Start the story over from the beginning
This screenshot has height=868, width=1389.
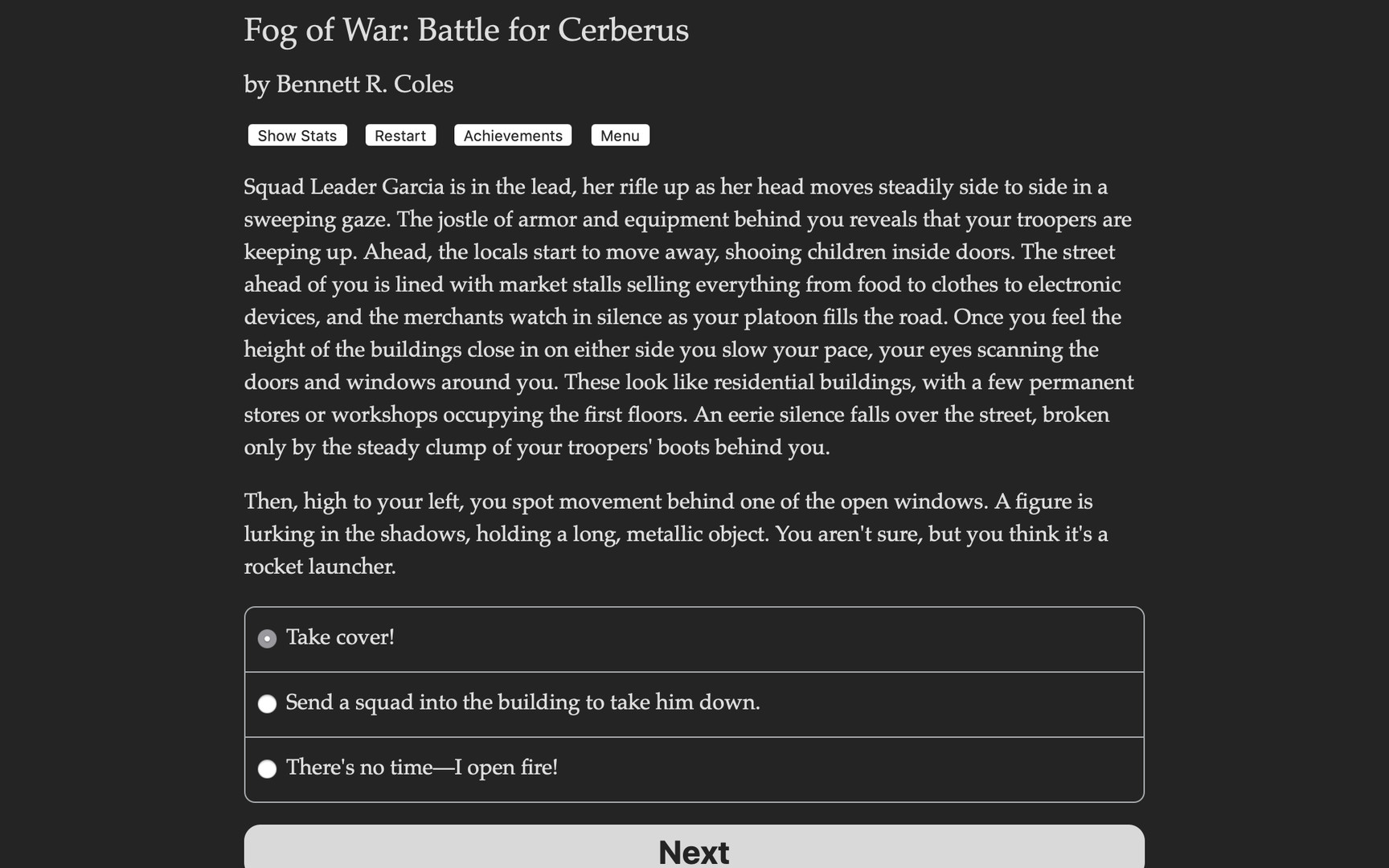click(399, 135)
